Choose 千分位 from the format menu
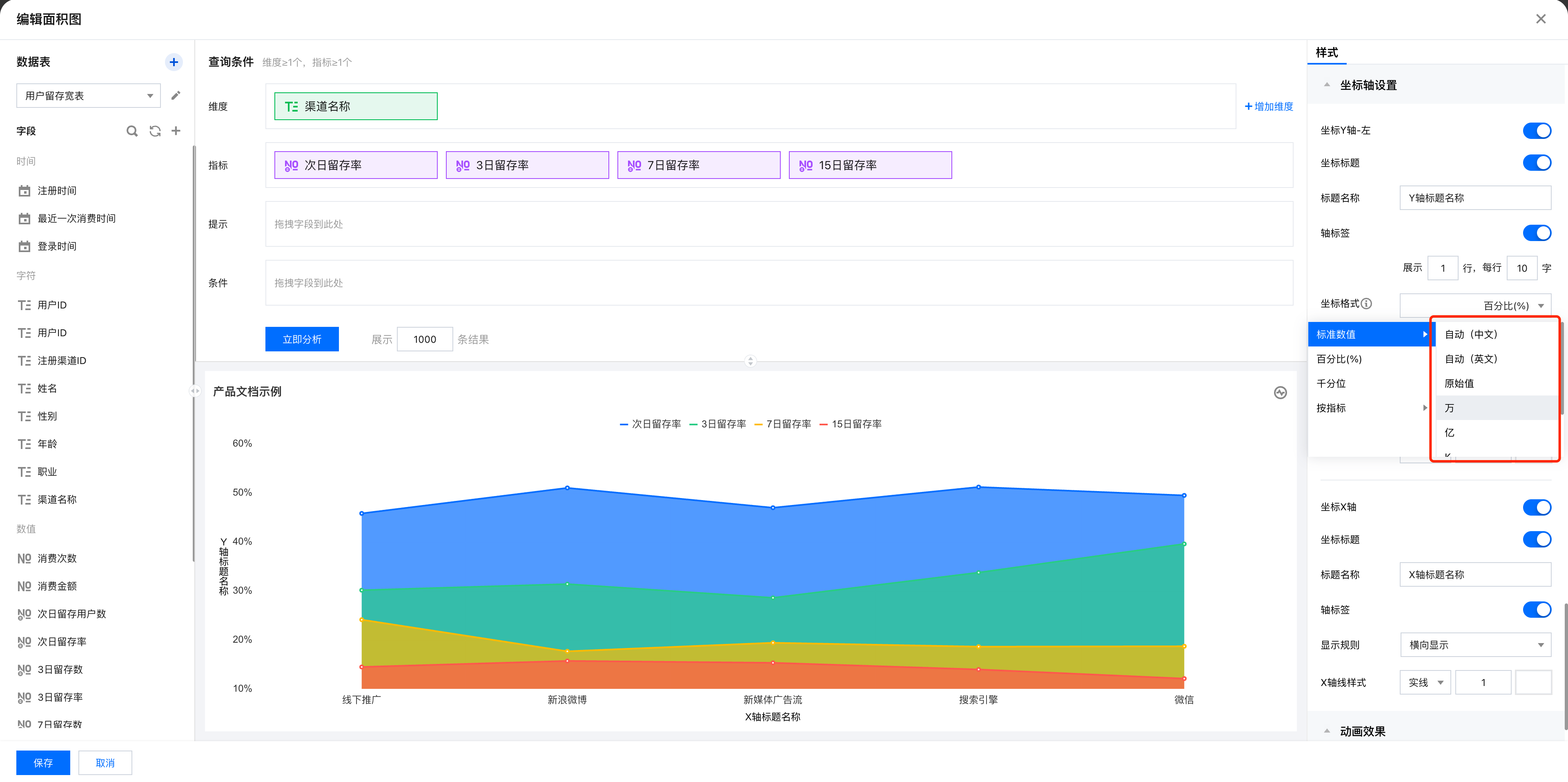 (1331, 384)
